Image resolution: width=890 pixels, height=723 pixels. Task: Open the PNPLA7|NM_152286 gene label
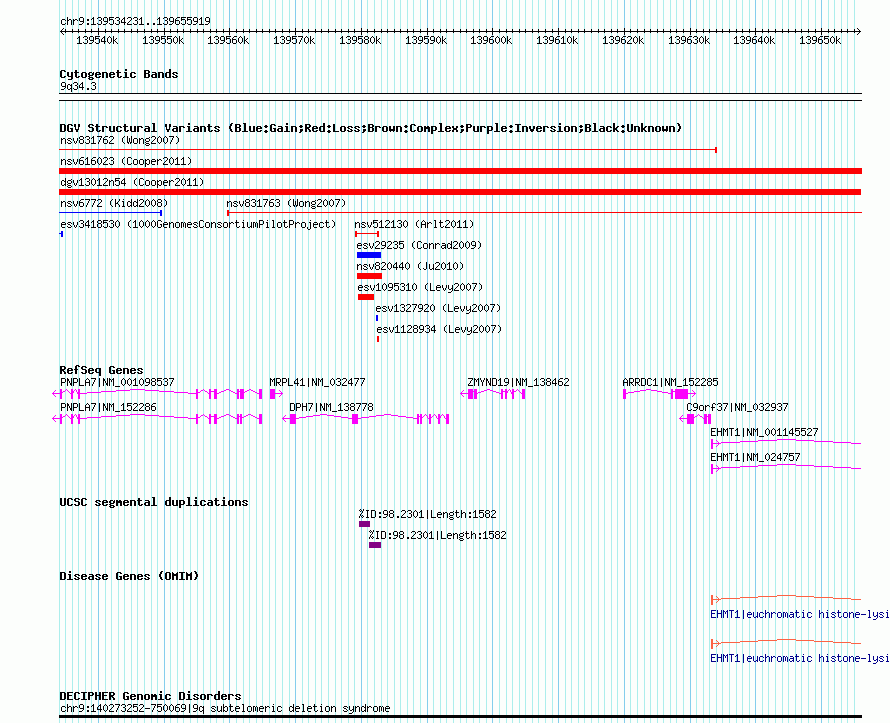pyautogui.click(x=108, y=407)
